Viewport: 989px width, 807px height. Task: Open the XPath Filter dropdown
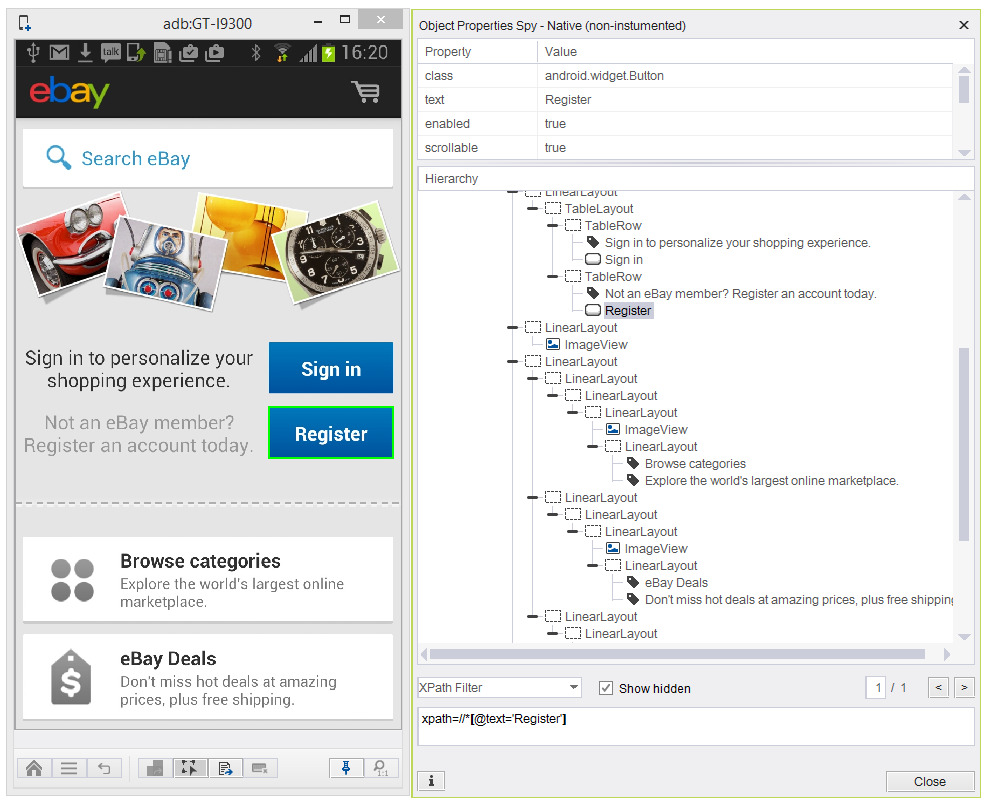click(573, 688)
